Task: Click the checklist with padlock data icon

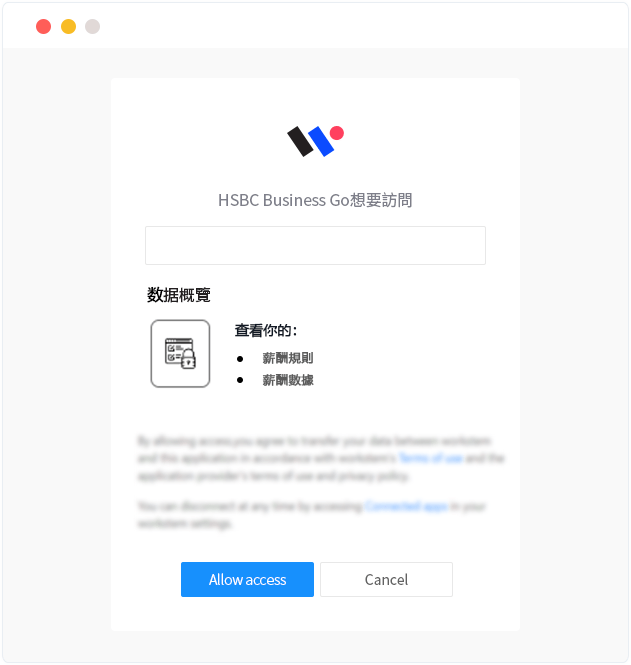Action: point(180,353)
